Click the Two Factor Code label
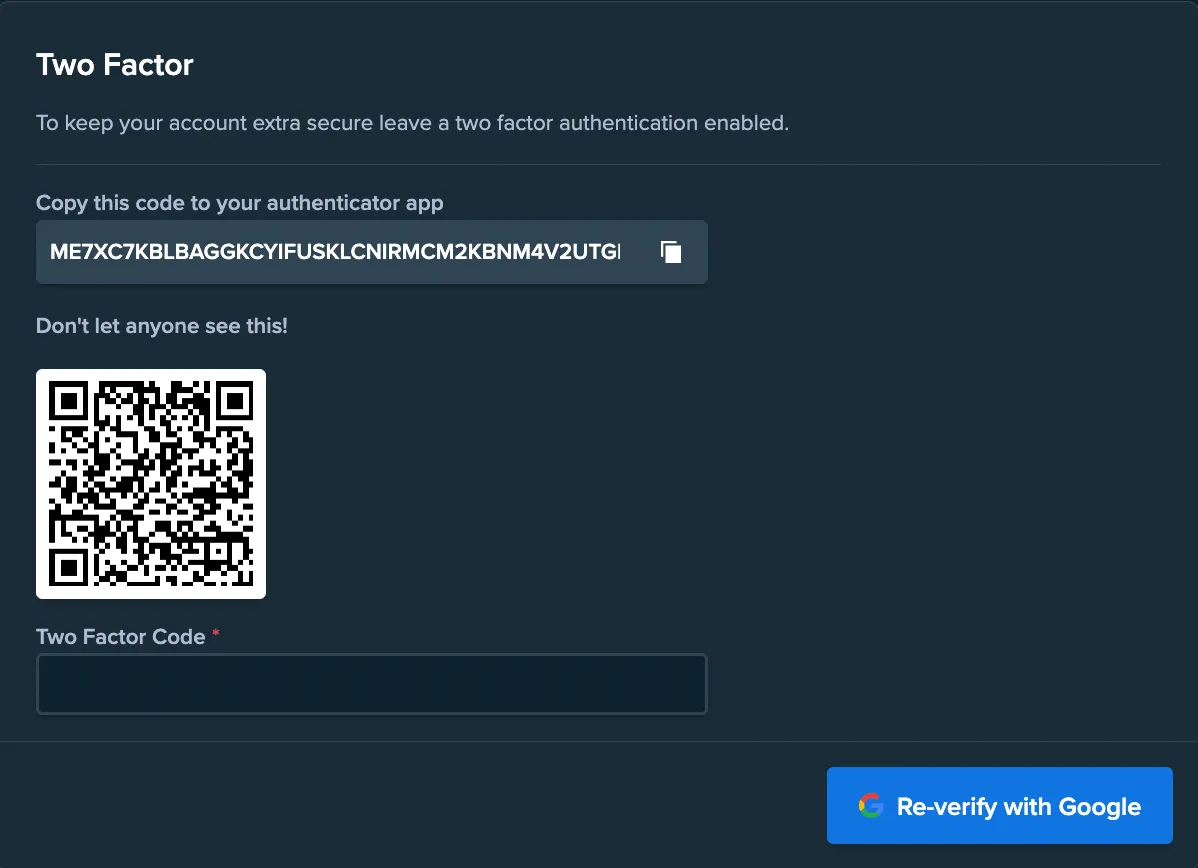Image resolution: width=1198 pixels, height=868 pixels. tap(120, 637)
